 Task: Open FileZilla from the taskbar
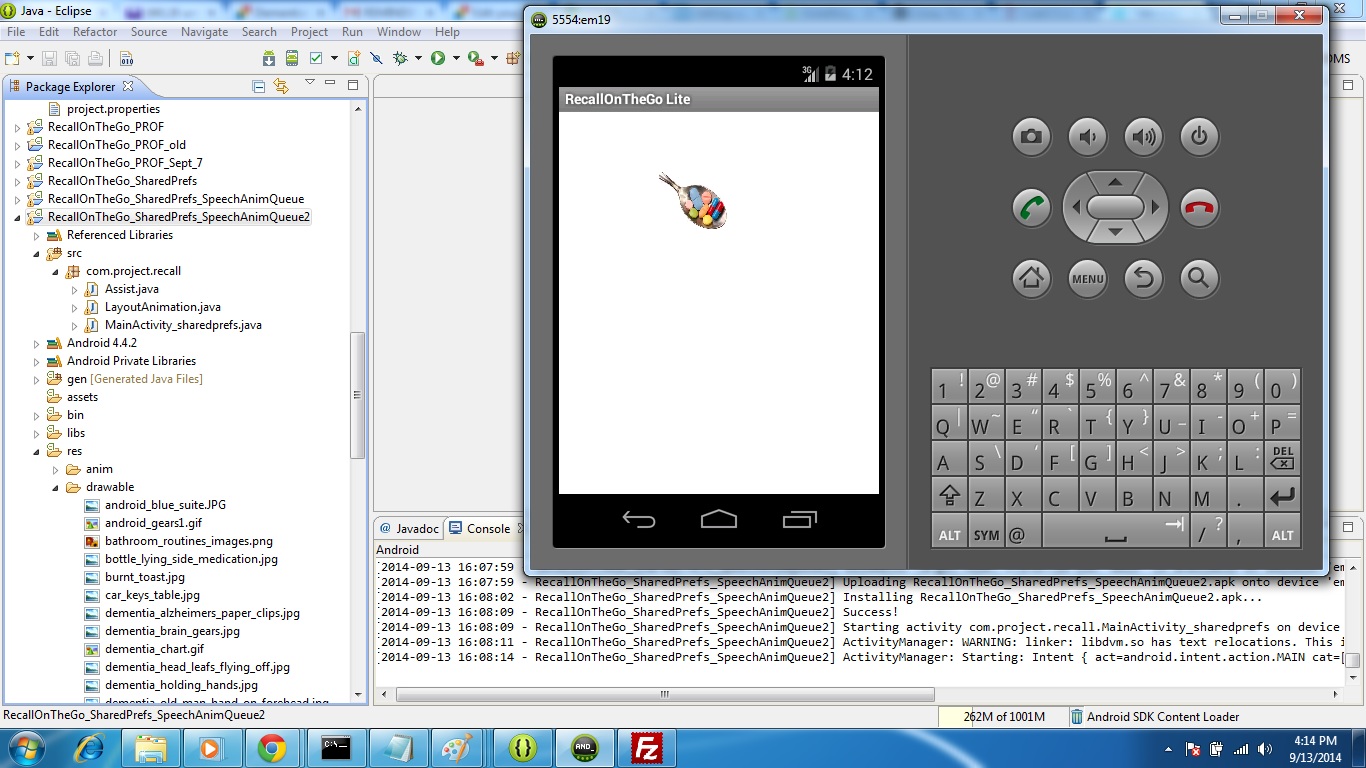[647, 747]
